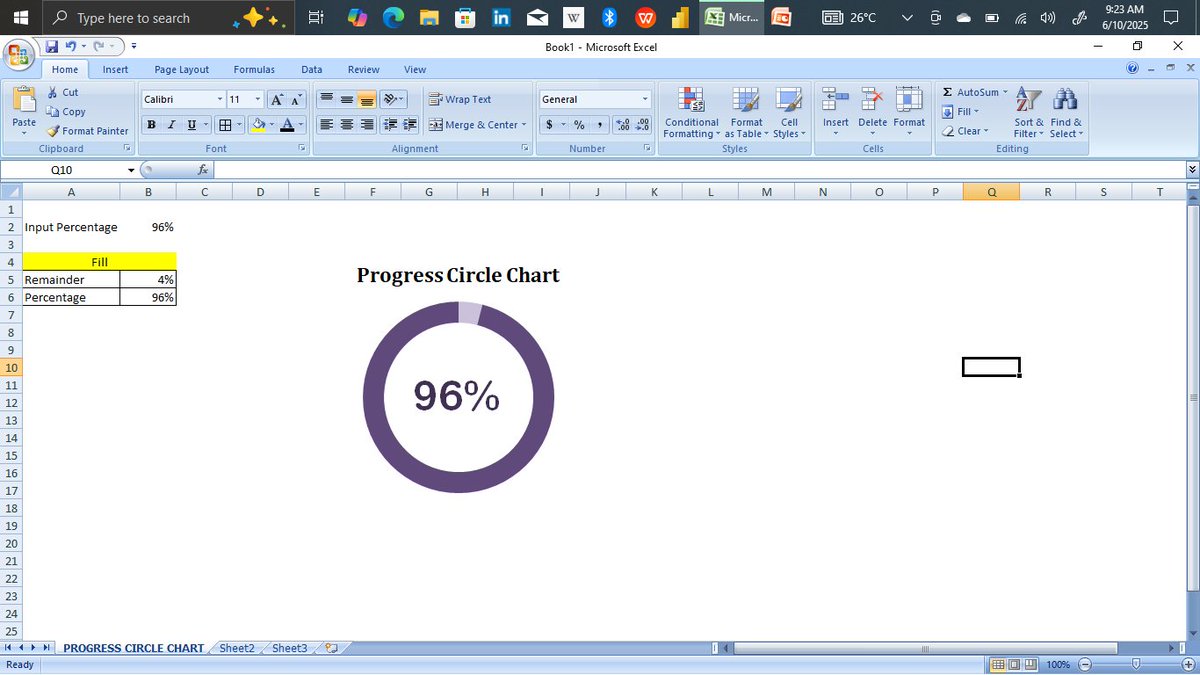Switch to Sheet2 tab

tap(237, 648)
